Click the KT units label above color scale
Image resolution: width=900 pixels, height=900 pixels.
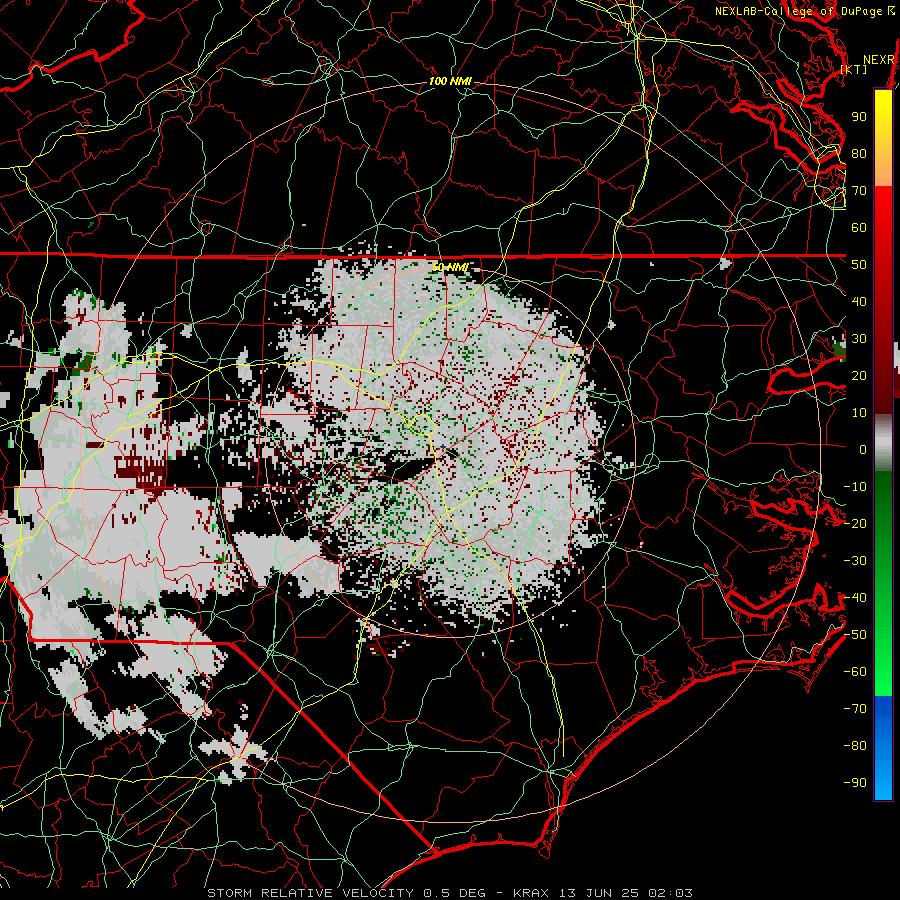(x=854, y=69)
